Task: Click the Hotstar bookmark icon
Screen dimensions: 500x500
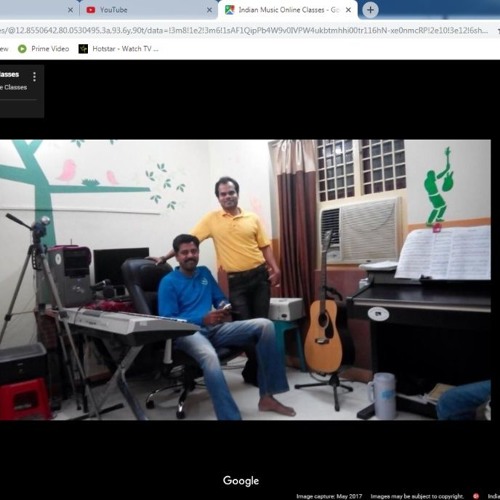Action: coord(83,49)
